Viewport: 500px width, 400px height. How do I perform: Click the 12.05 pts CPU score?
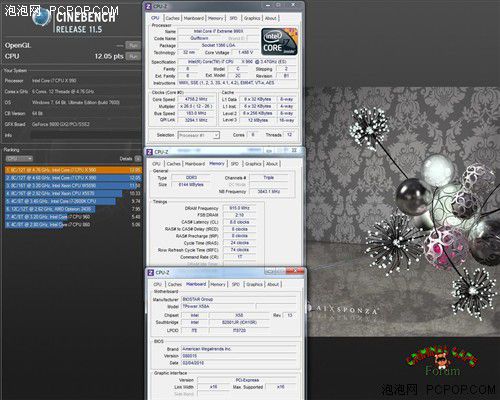point(109,56)
